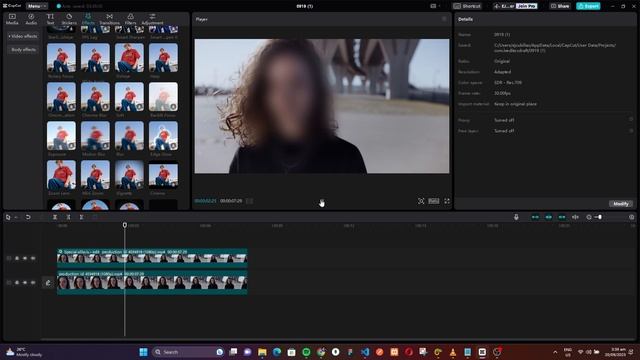Select the Motion Blur effect thumbnail
640x360 pixels.
click(95, 136)
